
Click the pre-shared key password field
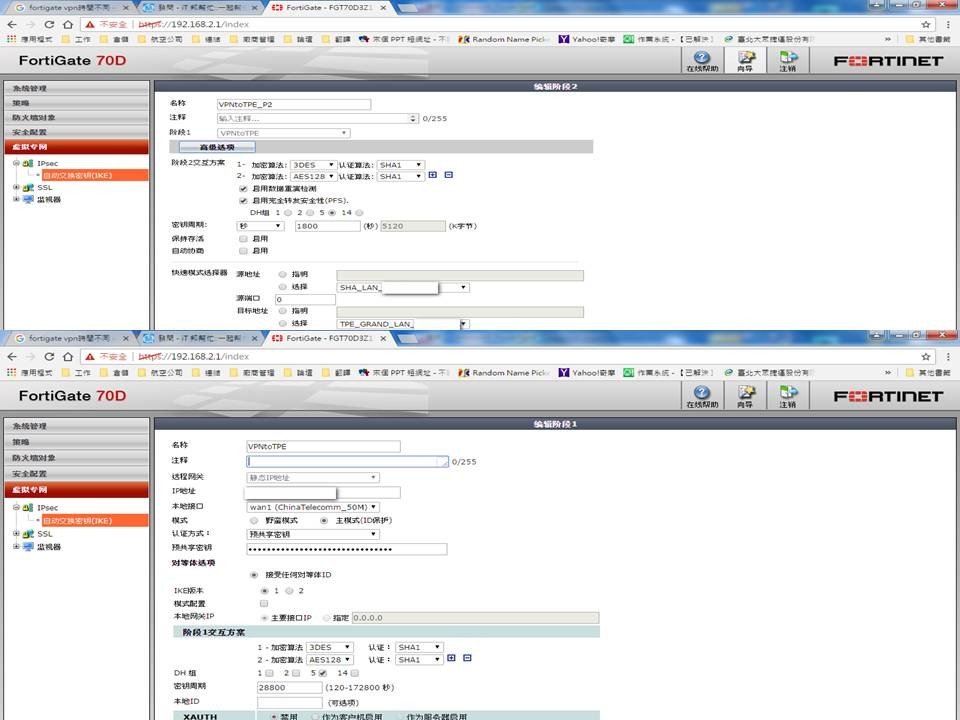(x=347, y=549)
